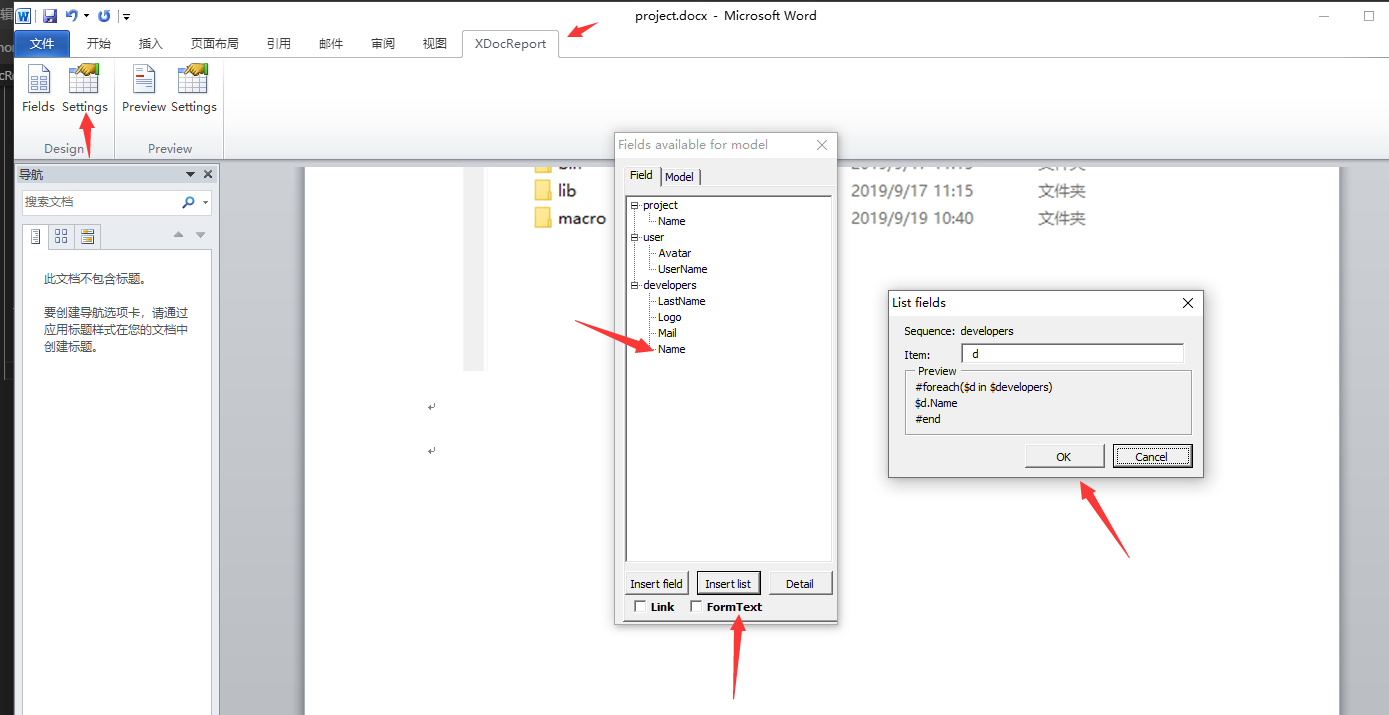This screenshot has height=715, width=1389.
Task: Open Settings in the Preview group
Action: pos(193,88)
